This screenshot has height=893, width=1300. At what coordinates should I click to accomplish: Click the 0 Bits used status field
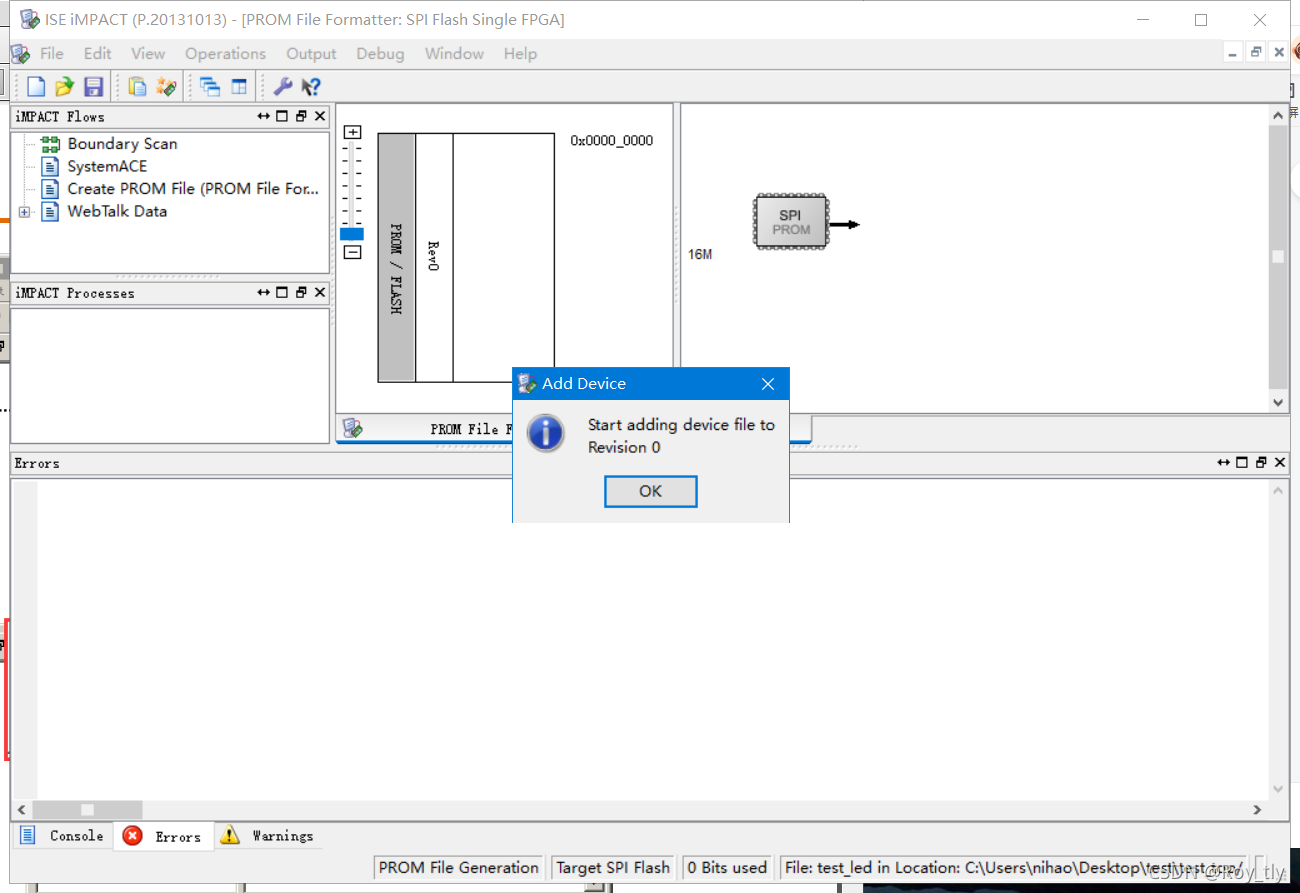(x=727, y=868)
